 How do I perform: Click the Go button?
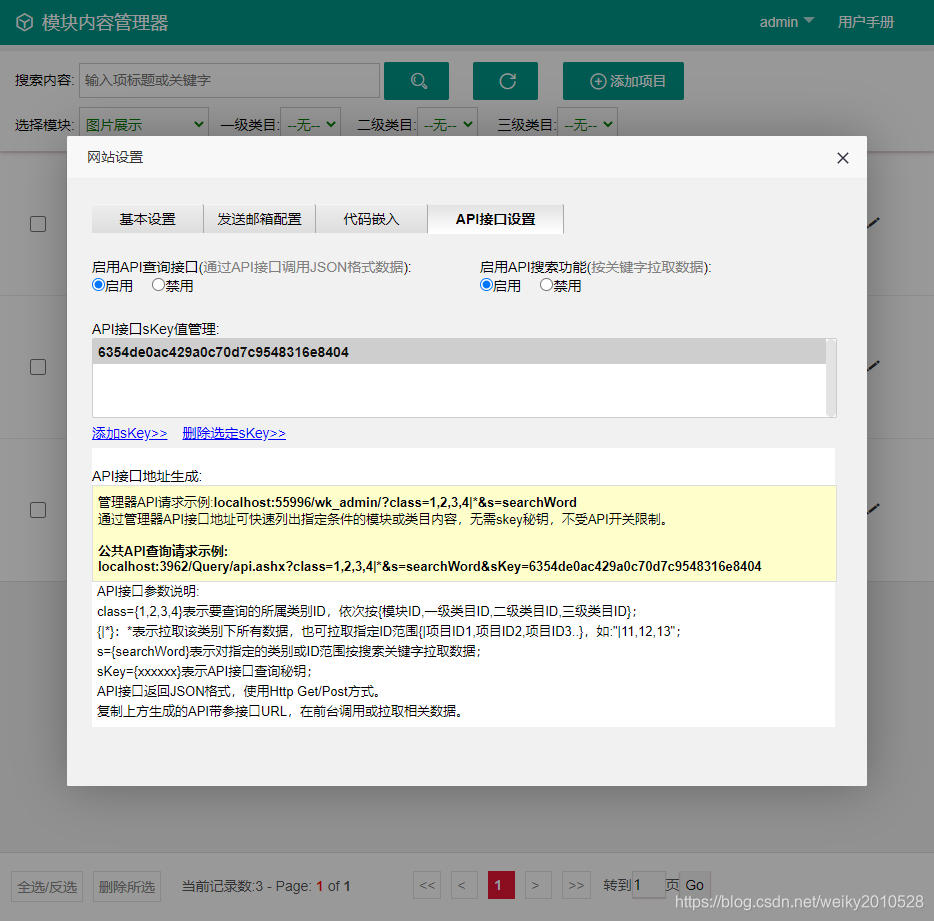coord(695,885)
